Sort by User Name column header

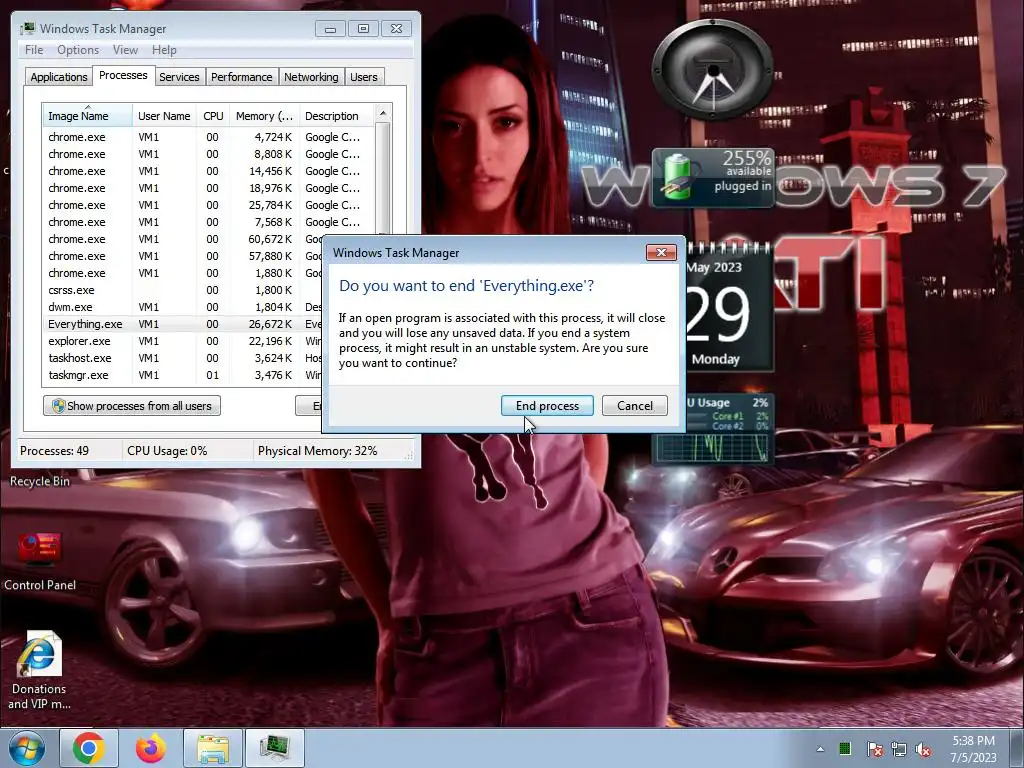164,116
